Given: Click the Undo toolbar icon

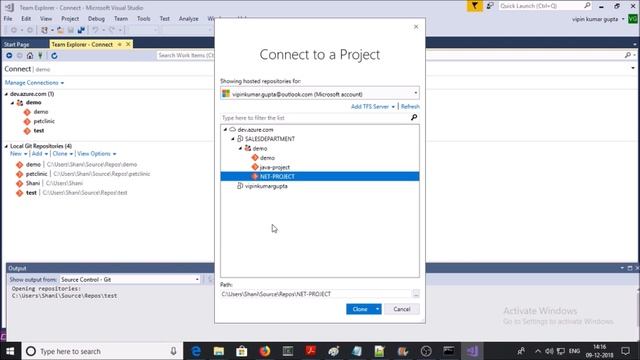Looking at the screenshot, I should tap(95, 30).
